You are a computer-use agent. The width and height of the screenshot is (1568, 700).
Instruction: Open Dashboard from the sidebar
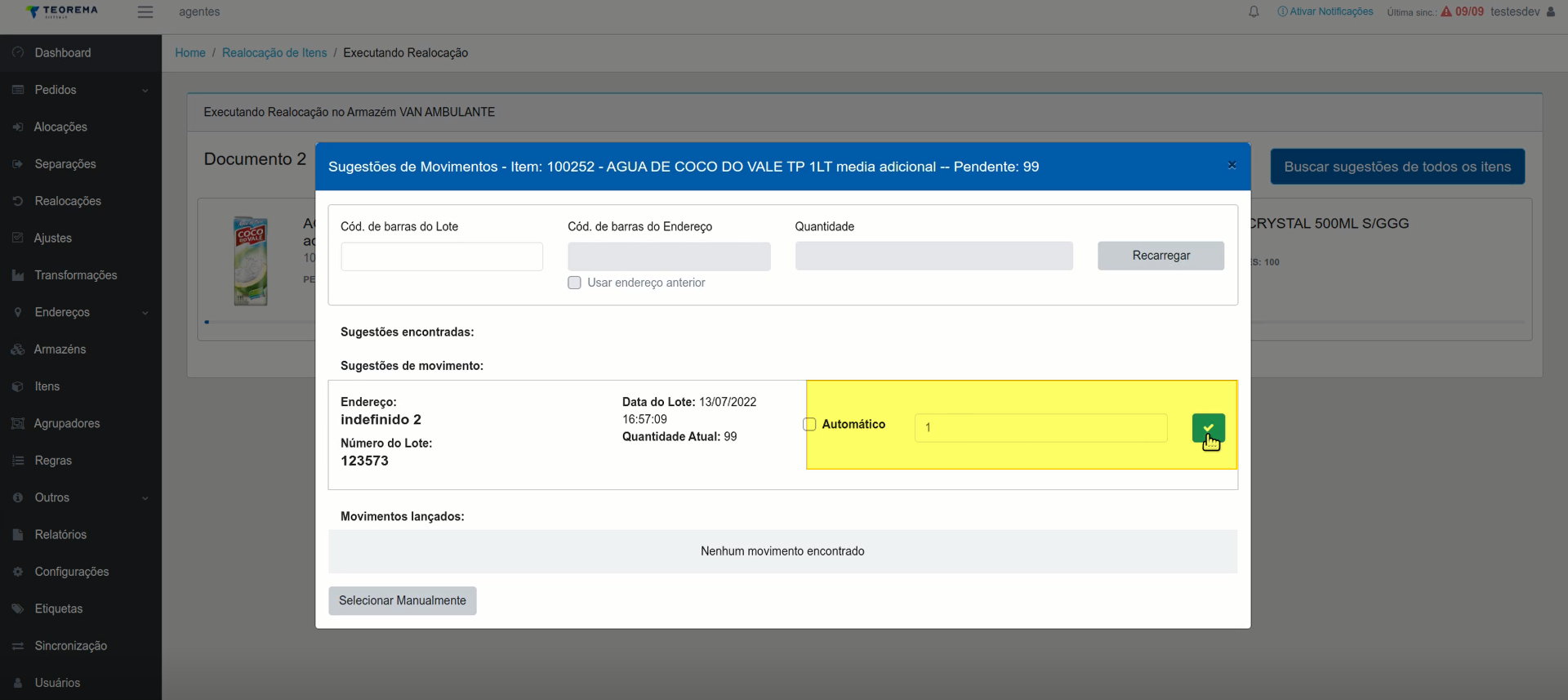pyautogui.click(x=63, y=52)
